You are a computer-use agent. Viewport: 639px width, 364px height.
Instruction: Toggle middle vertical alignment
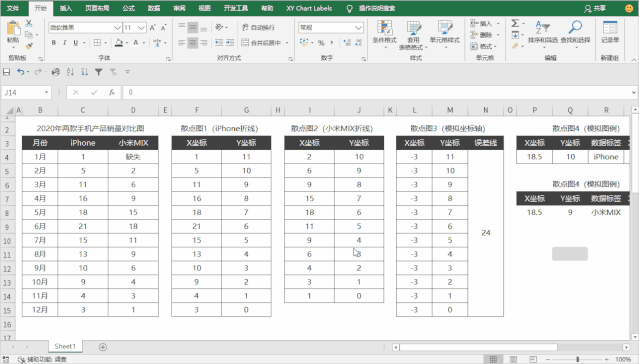(193, 27)
